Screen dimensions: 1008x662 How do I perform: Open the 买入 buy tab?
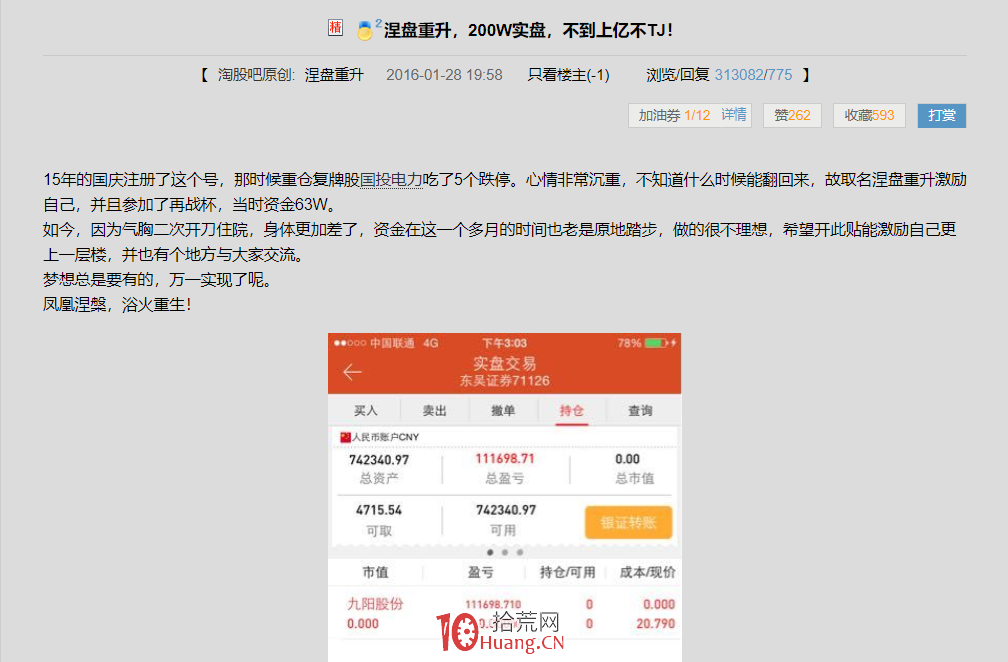pyautogui.click(x=366, y=409)
